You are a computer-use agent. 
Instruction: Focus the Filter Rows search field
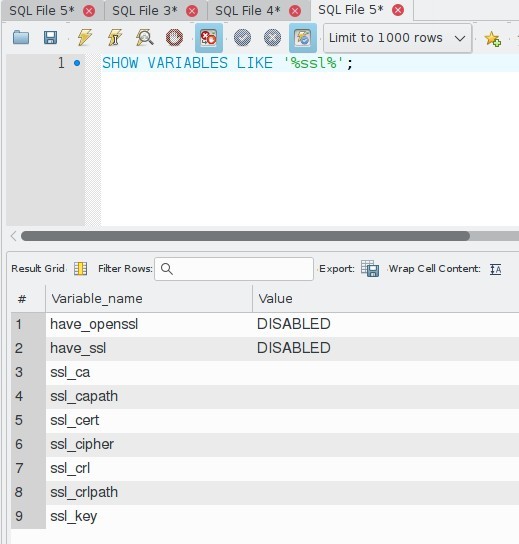point(234,269)
